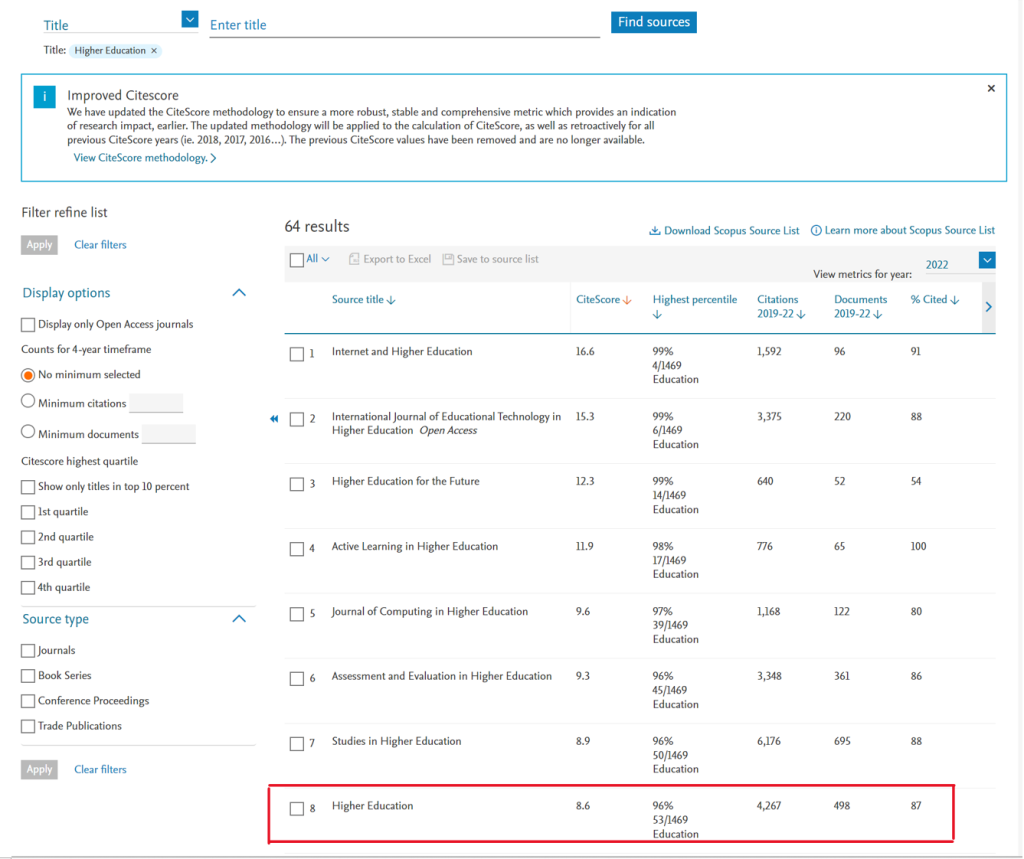
Task: Select Studies in Higher Education checkbox
Action: point(296,743)
